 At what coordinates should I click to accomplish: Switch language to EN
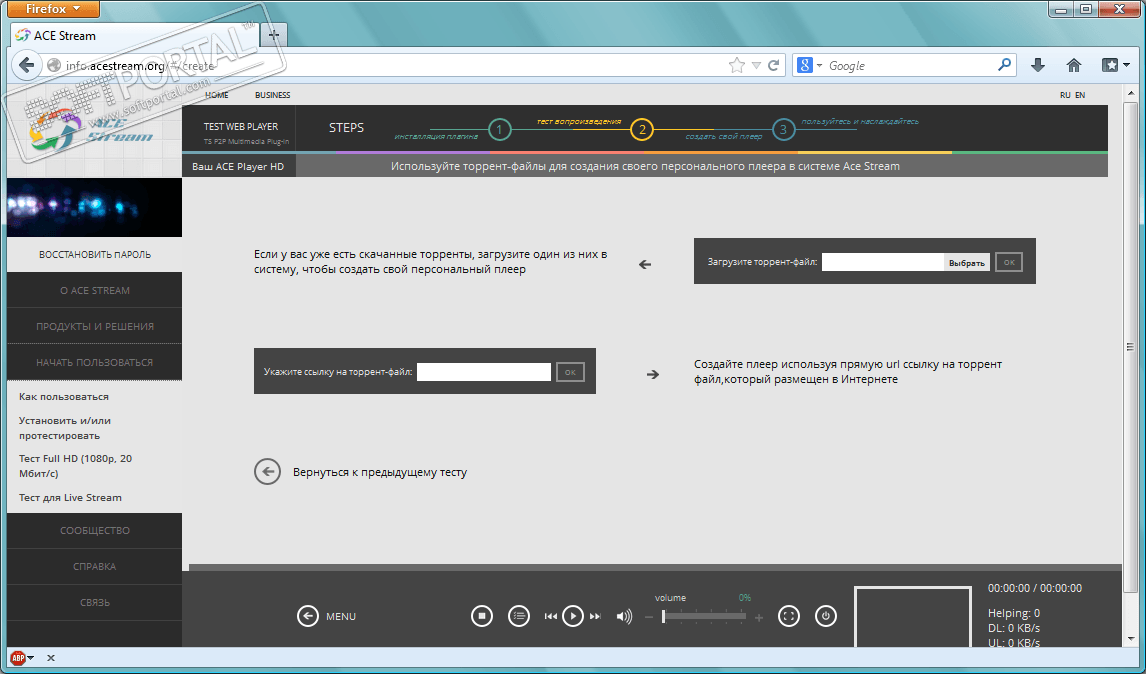pyautogui.click(x=1080, y=95)
